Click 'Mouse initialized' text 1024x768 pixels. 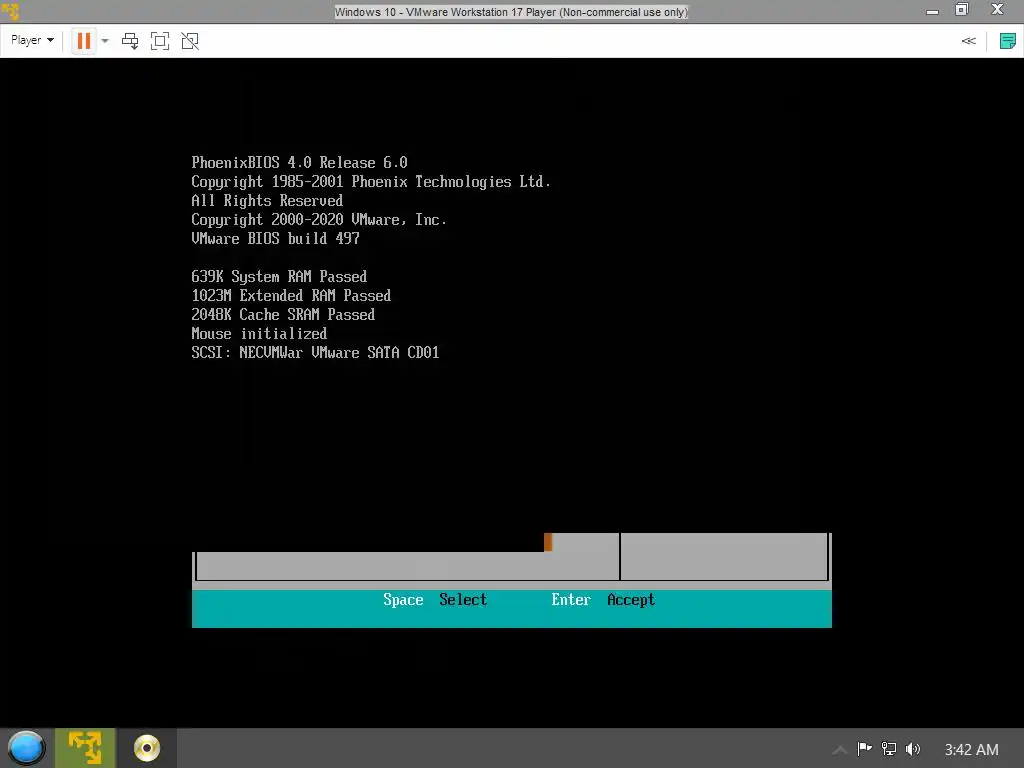pyautogui.click(x=259, y=333)
